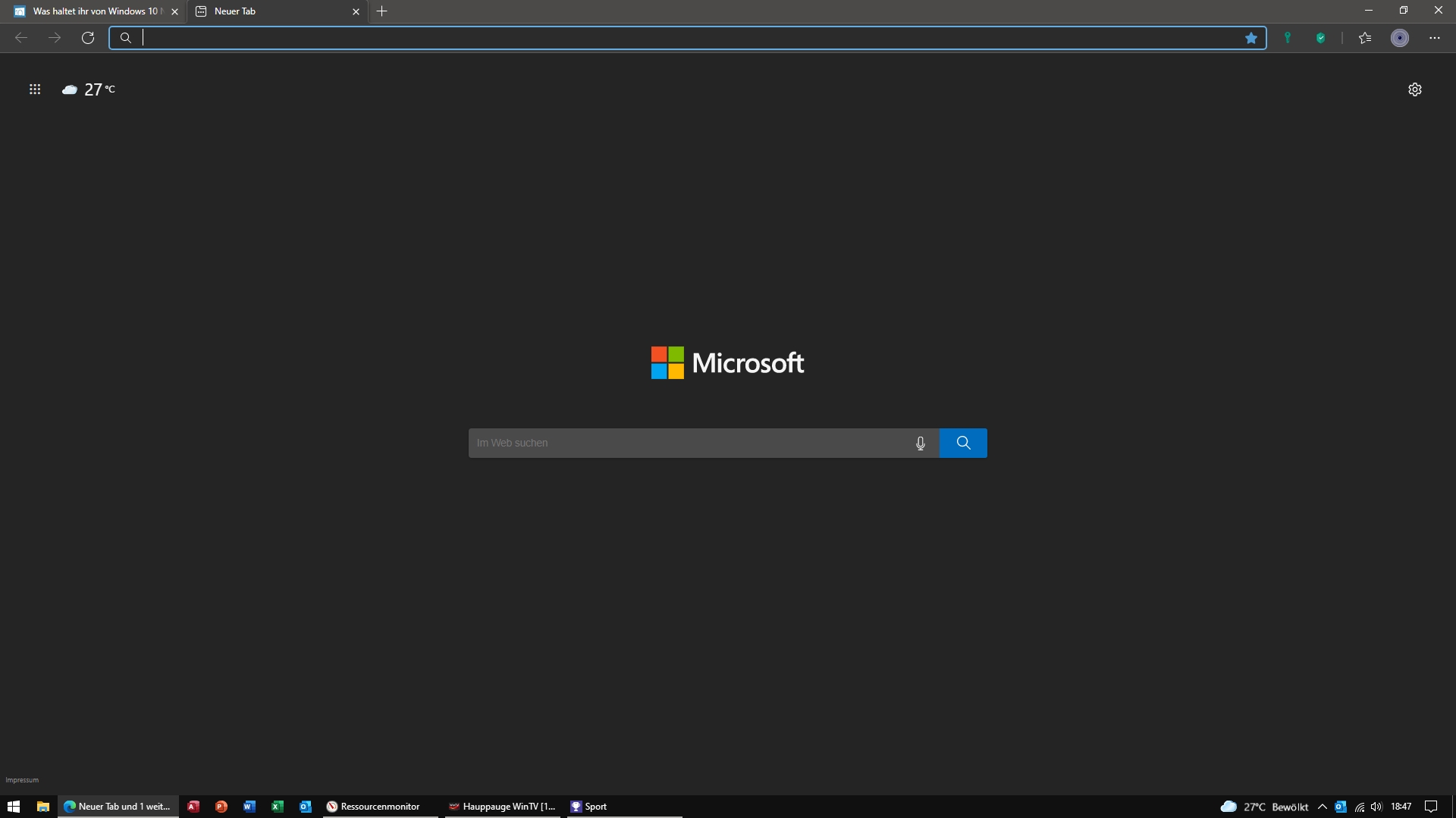
Task: Launch Access from taskbar
Action: pos(193,807)
